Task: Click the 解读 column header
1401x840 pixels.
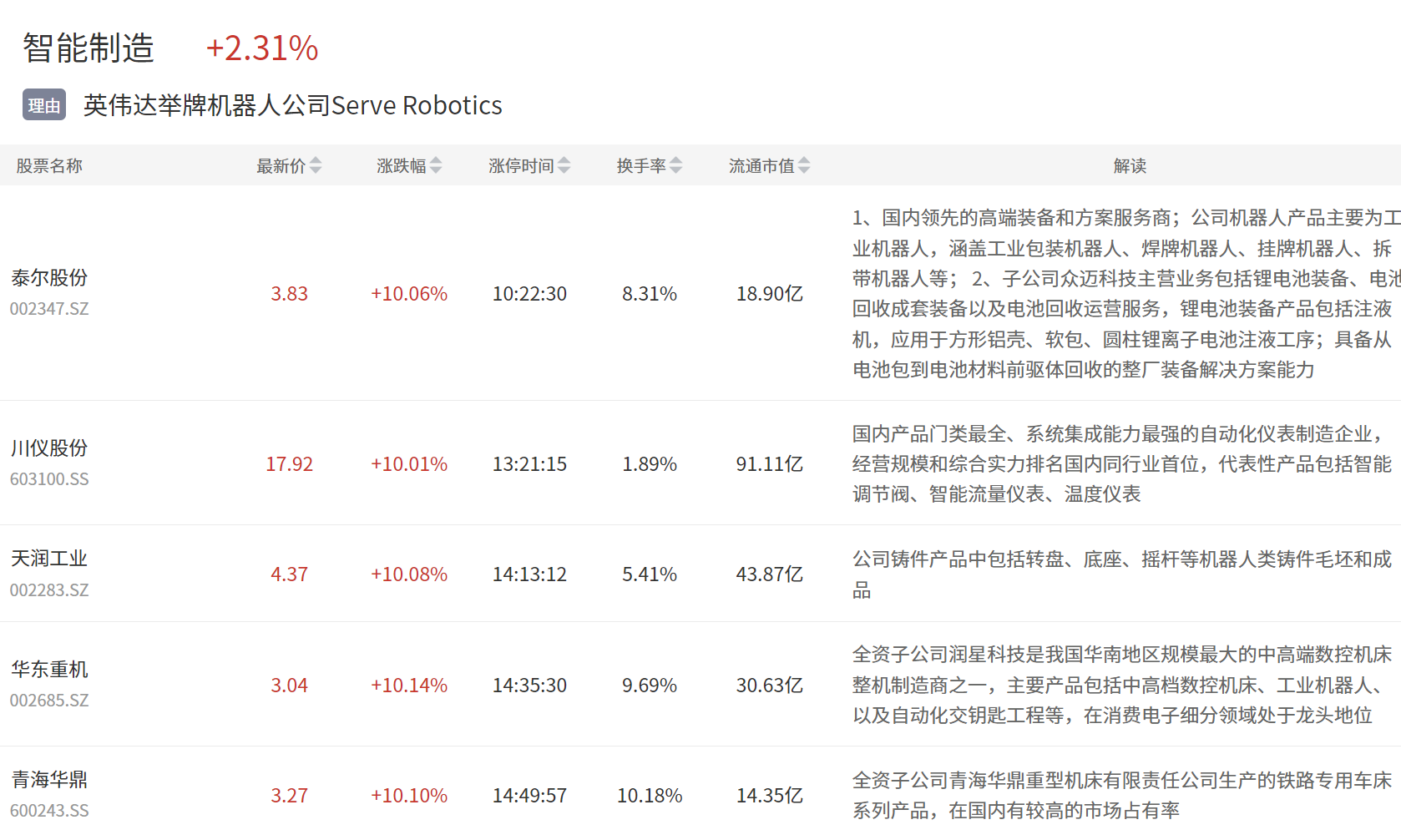Action: click(x=1130, y=166)
